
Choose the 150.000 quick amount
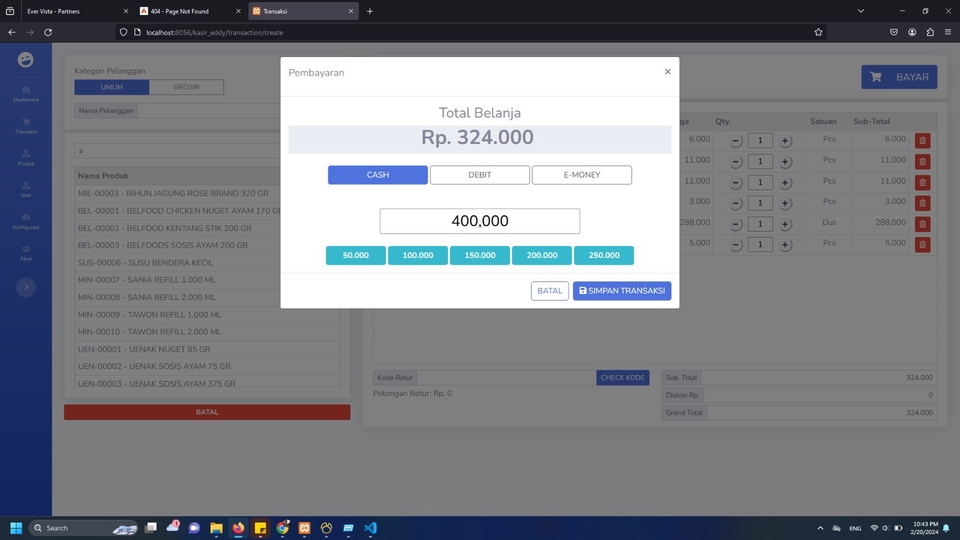479,255
